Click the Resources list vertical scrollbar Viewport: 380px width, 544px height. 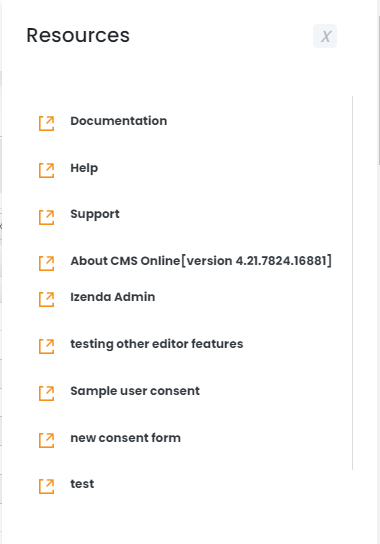(353, 283)
